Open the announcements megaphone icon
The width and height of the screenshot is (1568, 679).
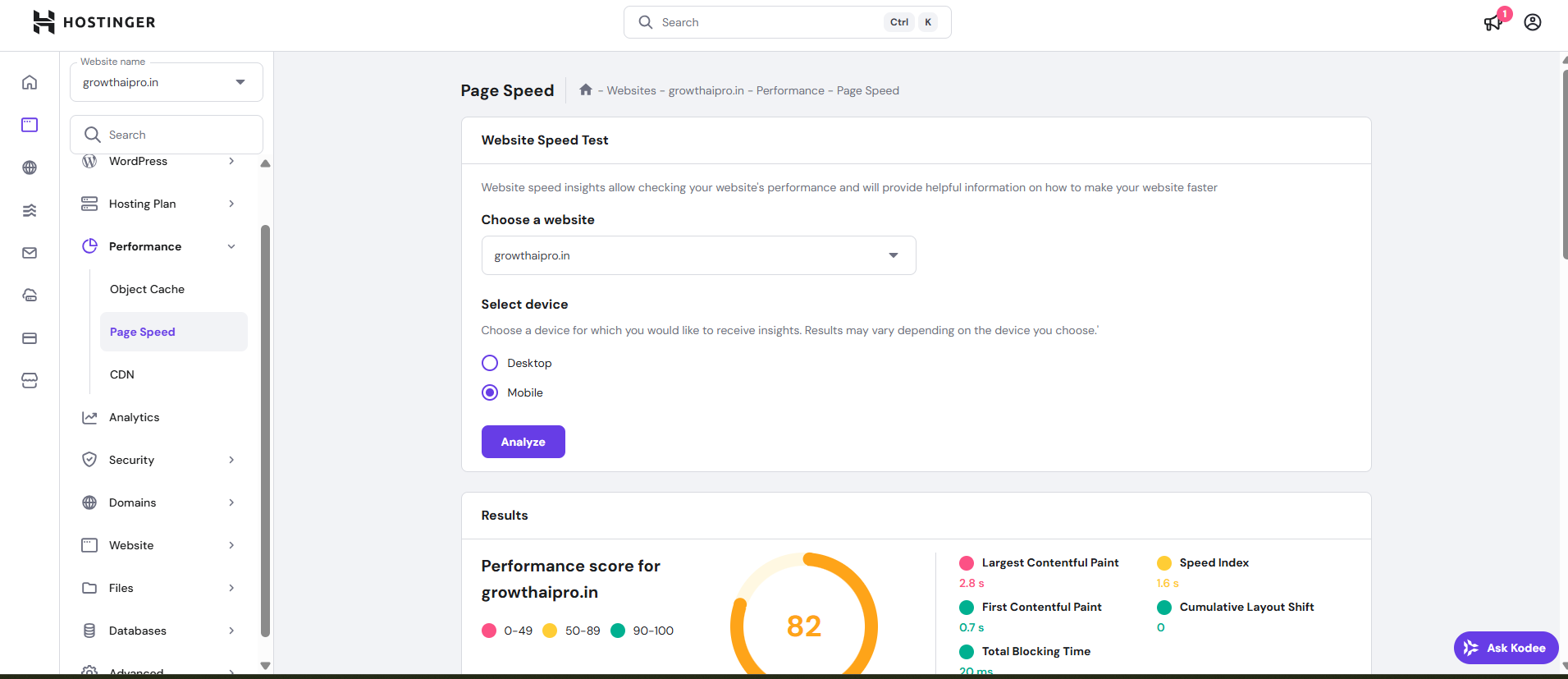(1493, 22)
